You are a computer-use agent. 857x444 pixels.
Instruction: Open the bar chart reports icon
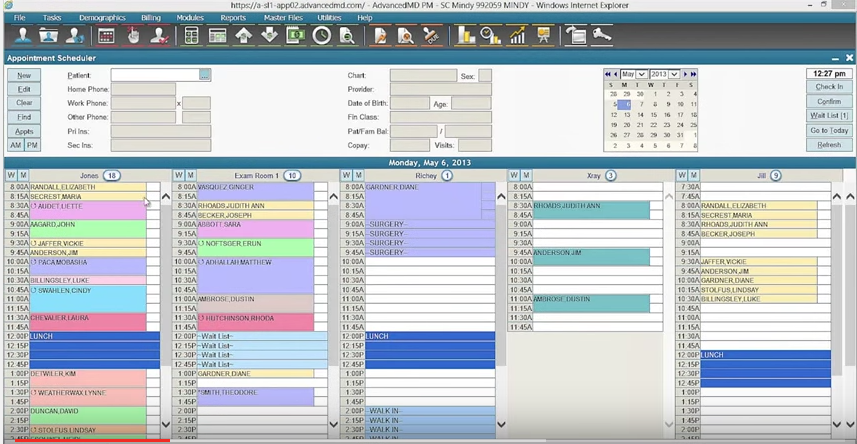point(466,36)
